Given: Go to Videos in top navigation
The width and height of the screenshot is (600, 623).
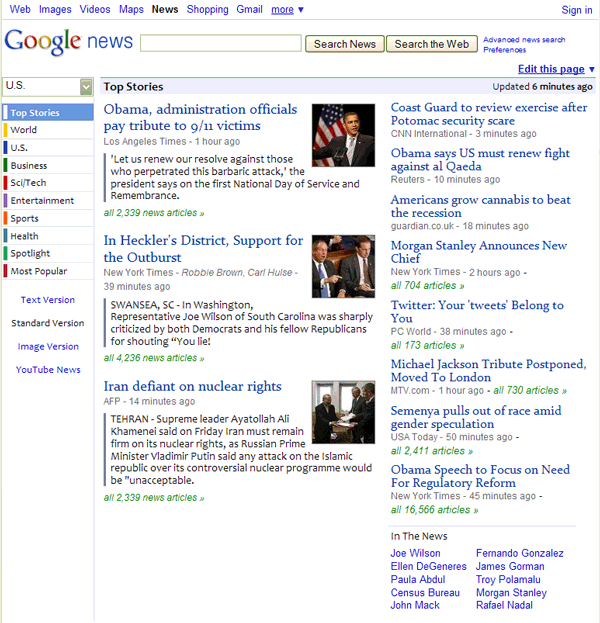Looking at the screenshot, I should [95, 9].
